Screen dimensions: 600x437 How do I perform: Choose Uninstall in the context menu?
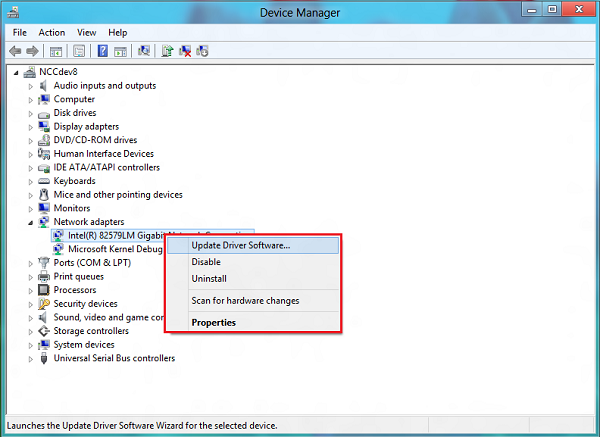coord(253,279)
